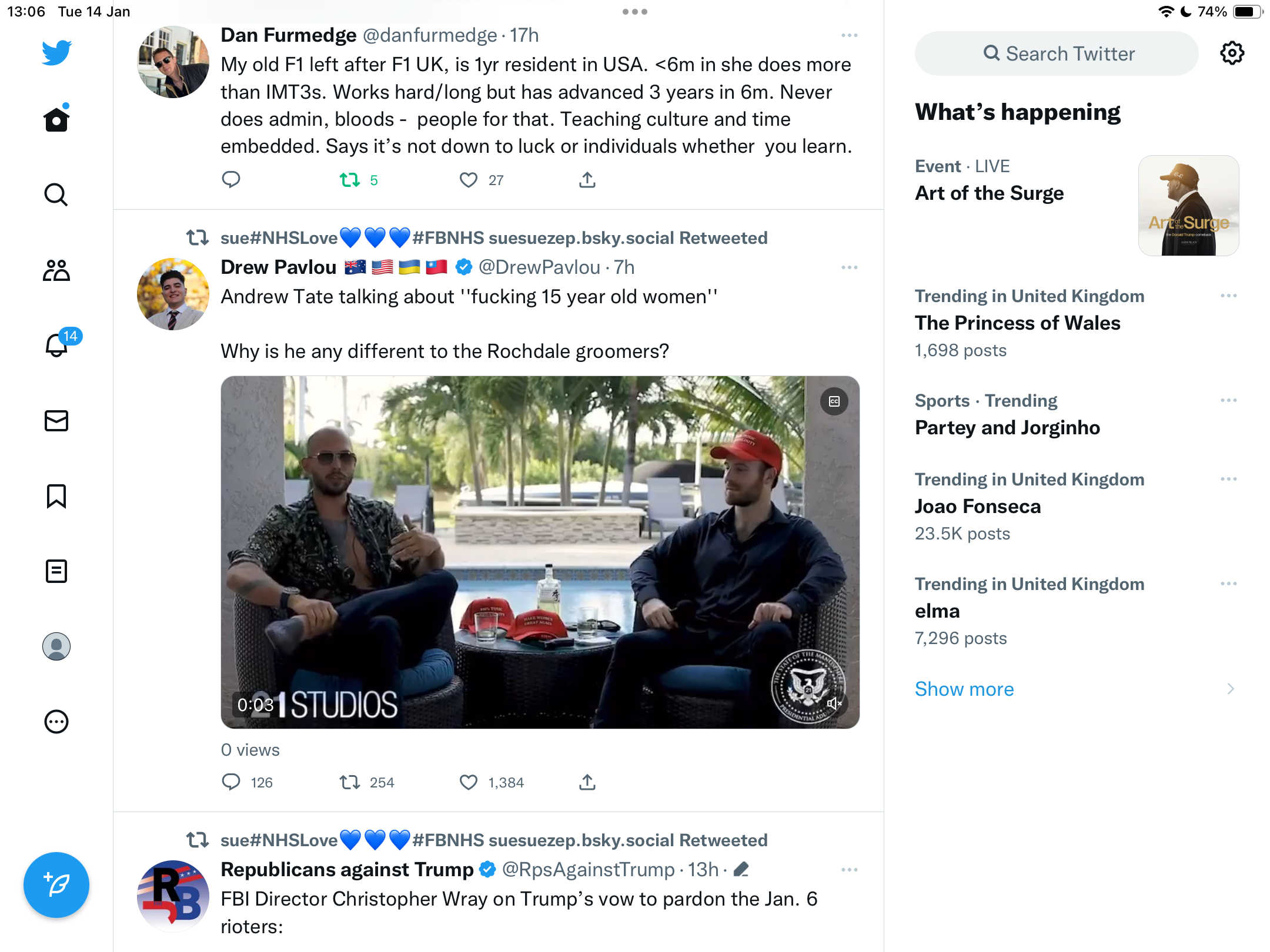Focus the Search Twitter field
Screen dimensions: 1270x952
click(1057, 53)
